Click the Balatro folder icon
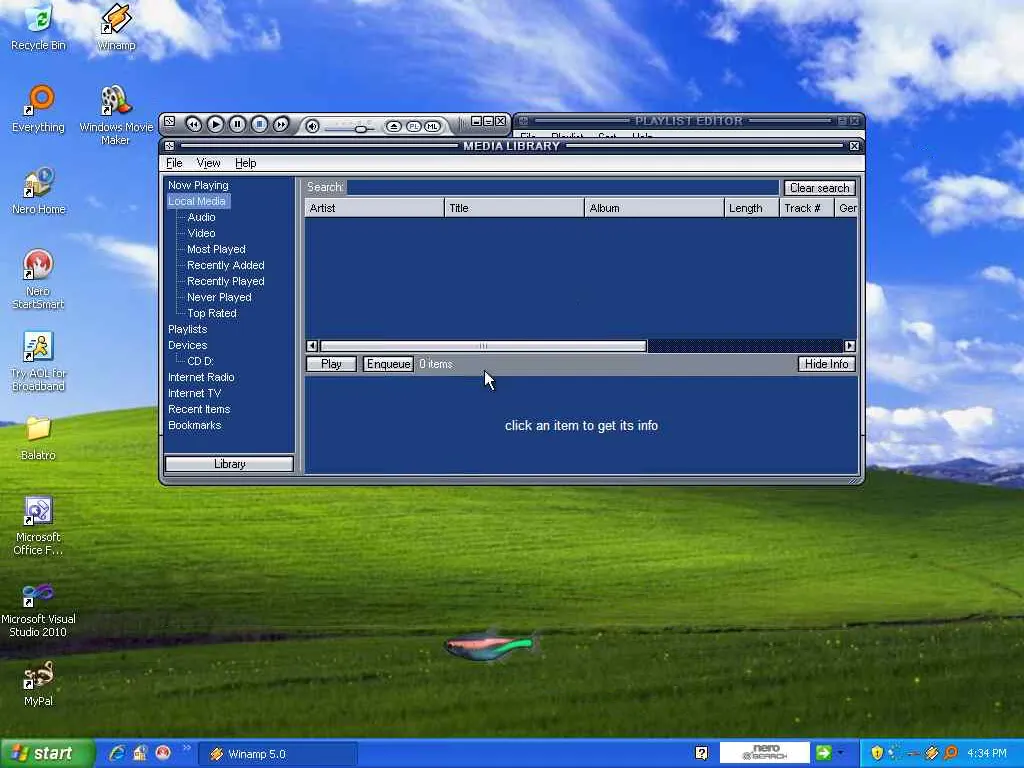 click(38, 428)
